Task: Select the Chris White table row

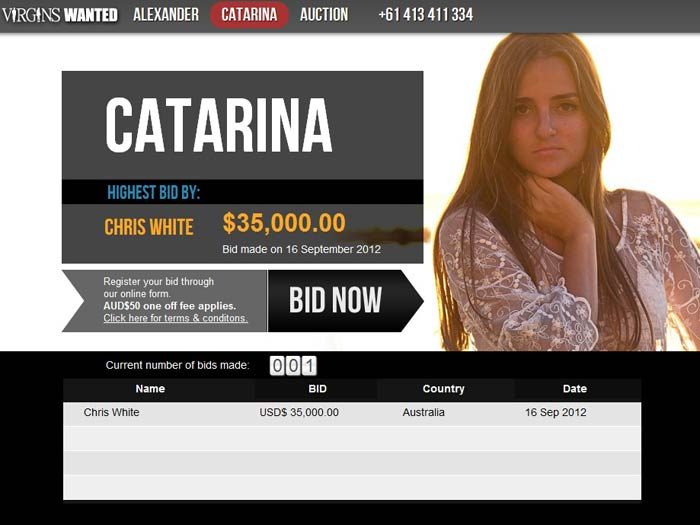Action: (x=352, y=414)
